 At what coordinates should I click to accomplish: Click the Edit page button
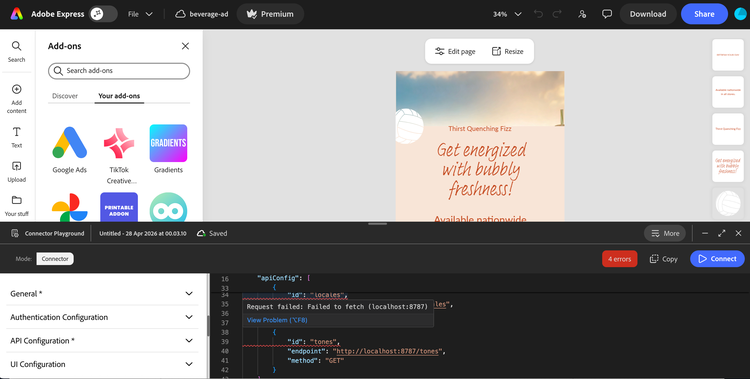455,51
